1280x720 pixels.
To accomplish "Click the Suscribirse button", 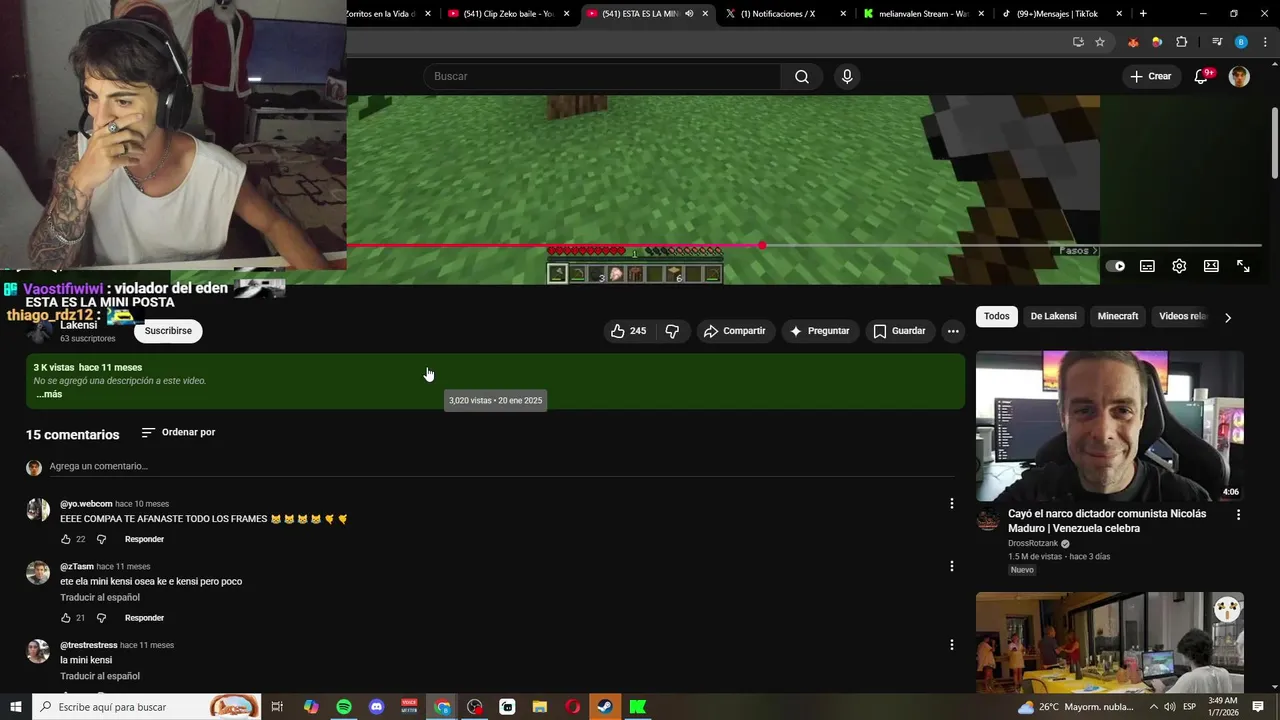I will click(x=168, y=331).
